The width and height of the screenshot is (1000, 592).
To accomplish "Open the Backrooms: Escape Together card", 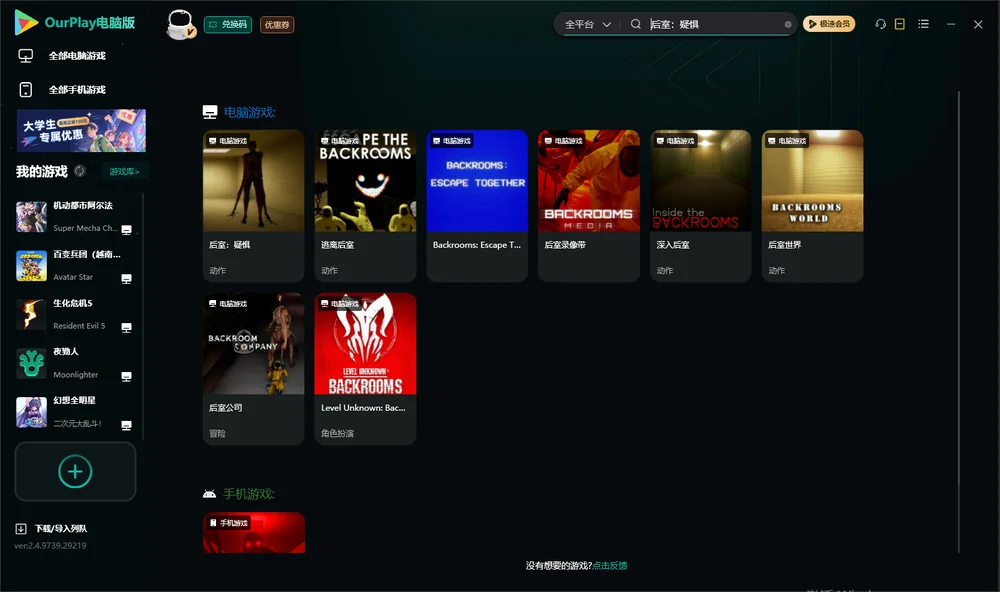I will [x=477, y=206].
